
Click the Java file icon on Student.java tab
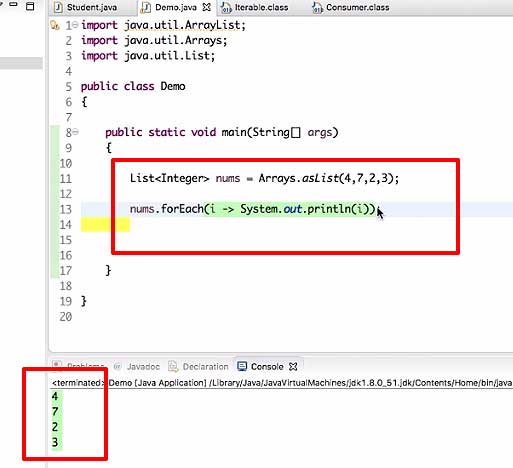pyautogui.click(x=58, y=7)
